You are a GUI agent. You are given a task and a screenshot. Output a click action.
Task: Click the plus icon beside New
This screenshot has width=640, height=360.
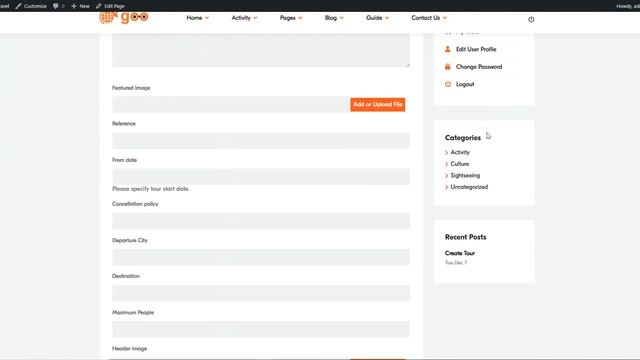pos(74,6)
